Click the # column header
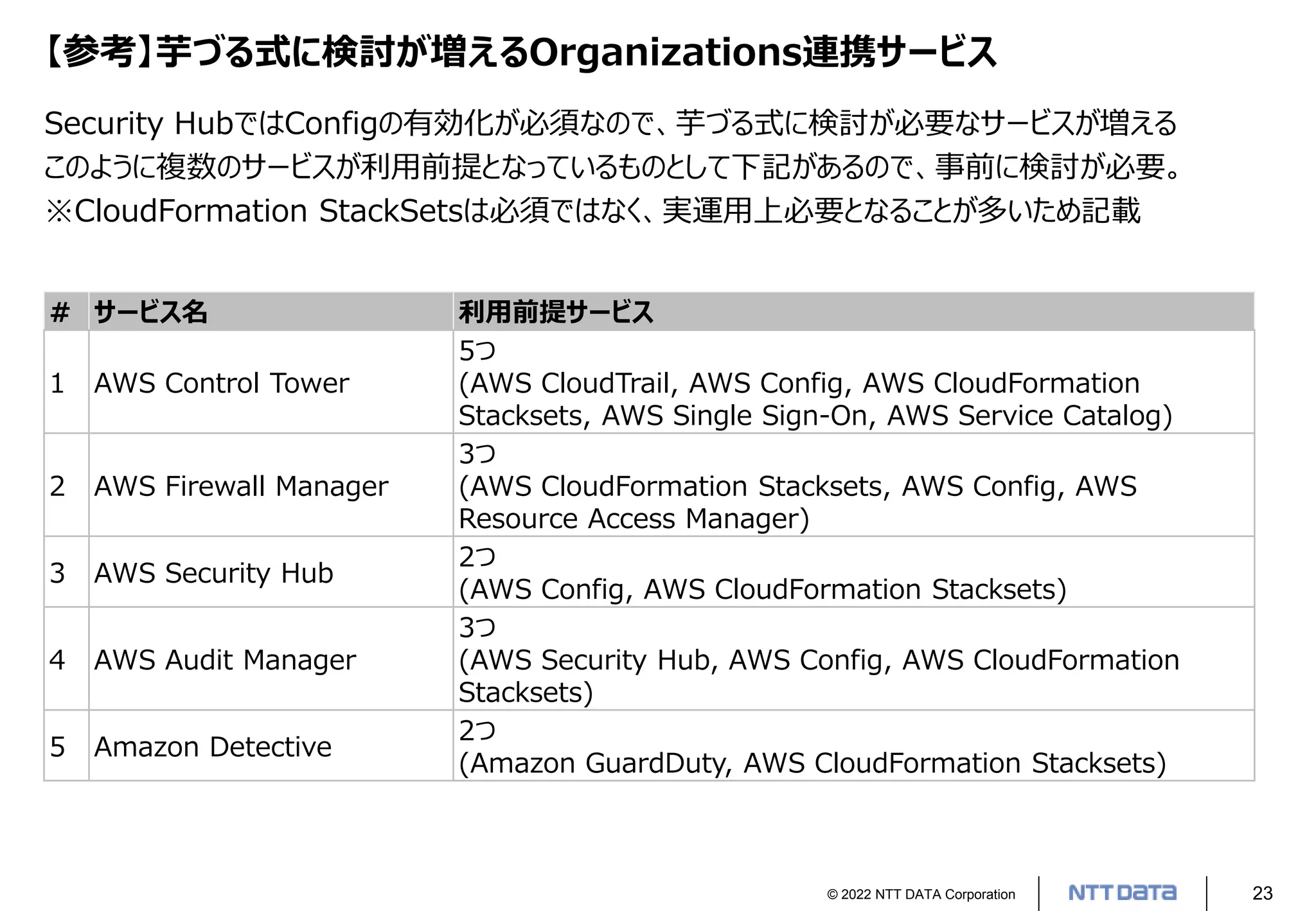Image resolution: width=1316 pixels, height=911 pixels. [66, 312]
